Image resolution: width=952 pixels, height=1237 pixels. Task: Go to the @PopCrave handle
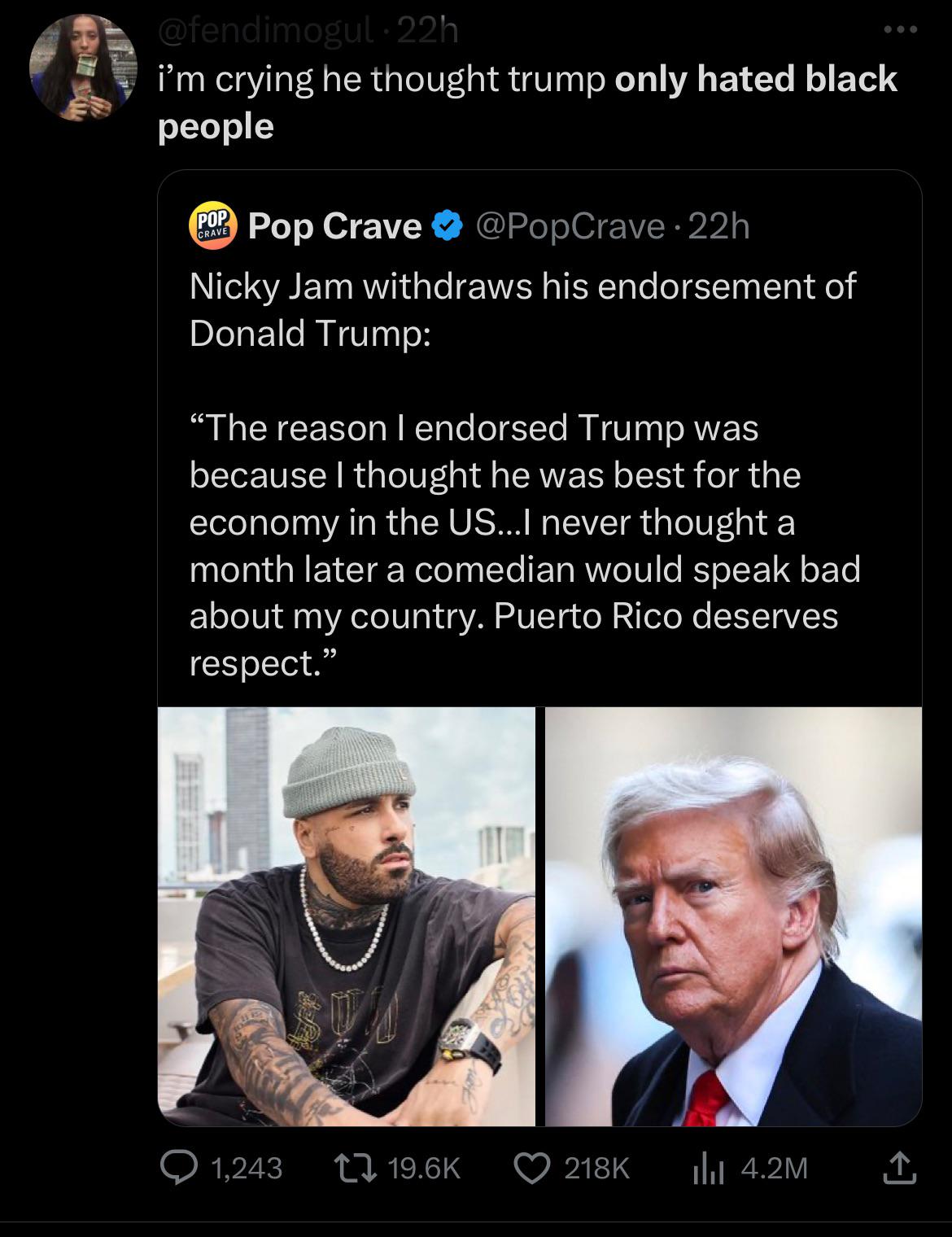568,226
